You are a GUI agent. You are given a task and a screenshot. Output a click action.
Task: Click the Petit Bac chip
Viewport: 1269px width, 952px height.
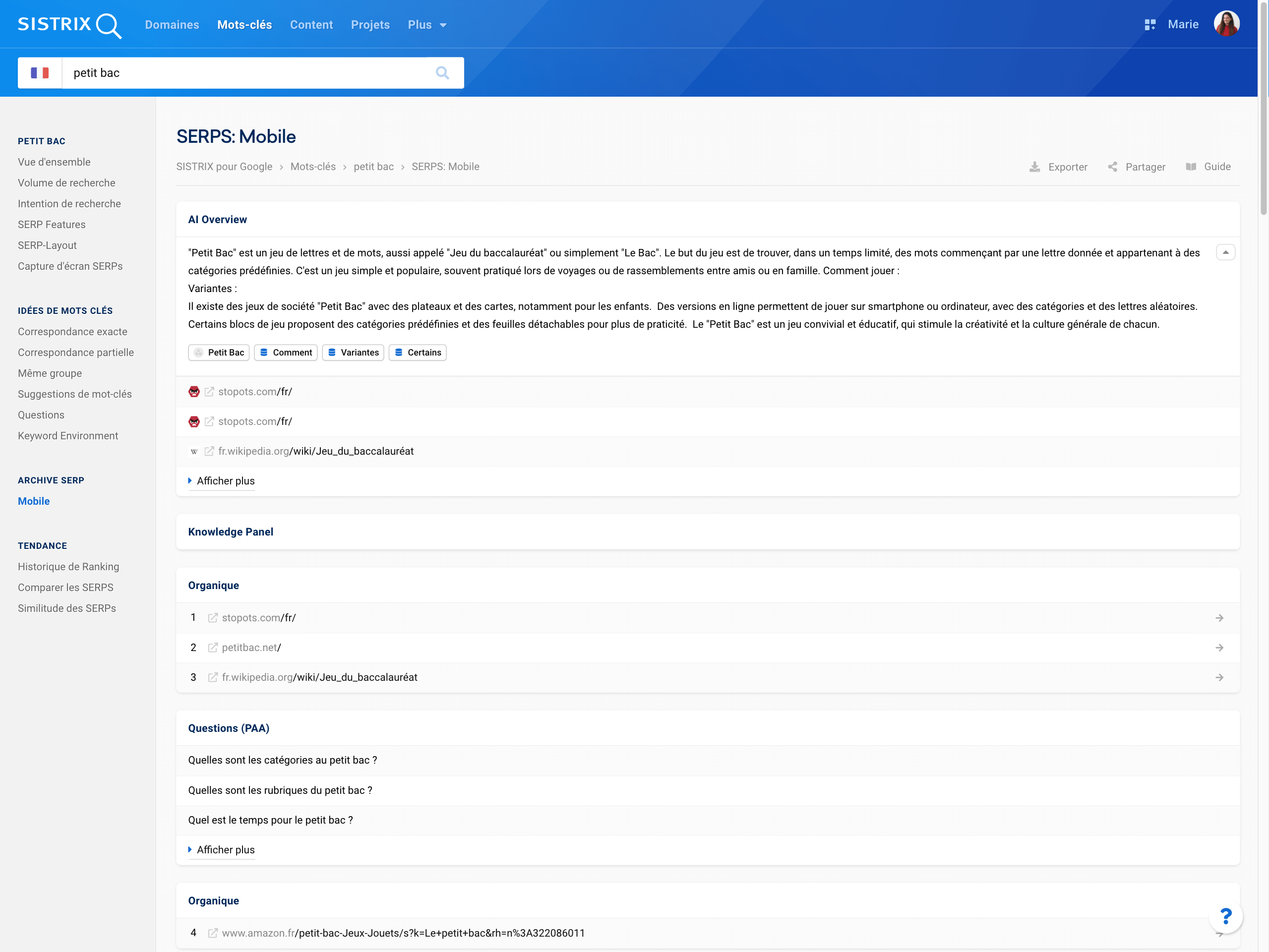(x=219, y=353)
